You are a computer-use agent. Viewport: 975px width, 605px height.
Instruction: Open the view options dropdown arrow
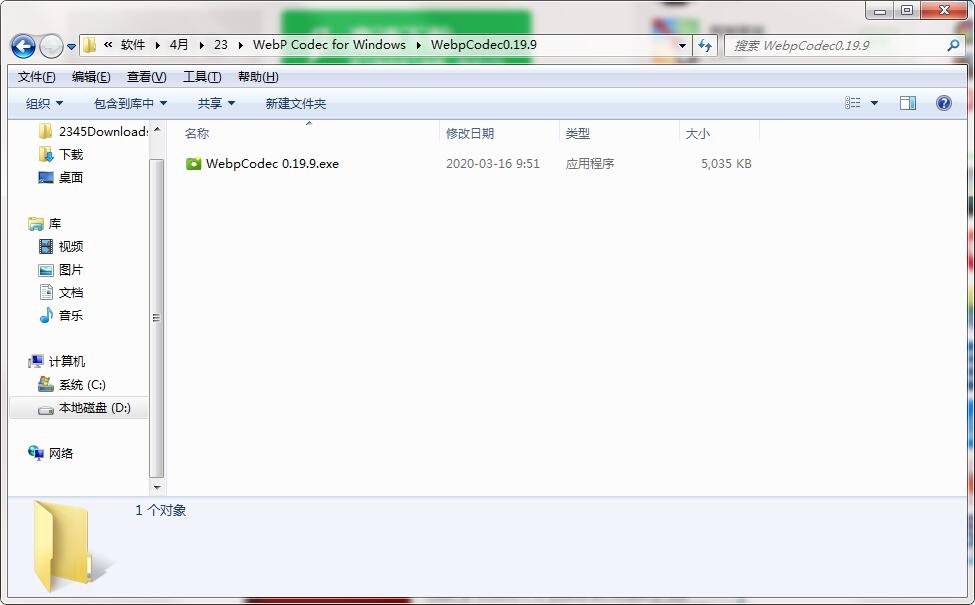[x=874, y=103]
